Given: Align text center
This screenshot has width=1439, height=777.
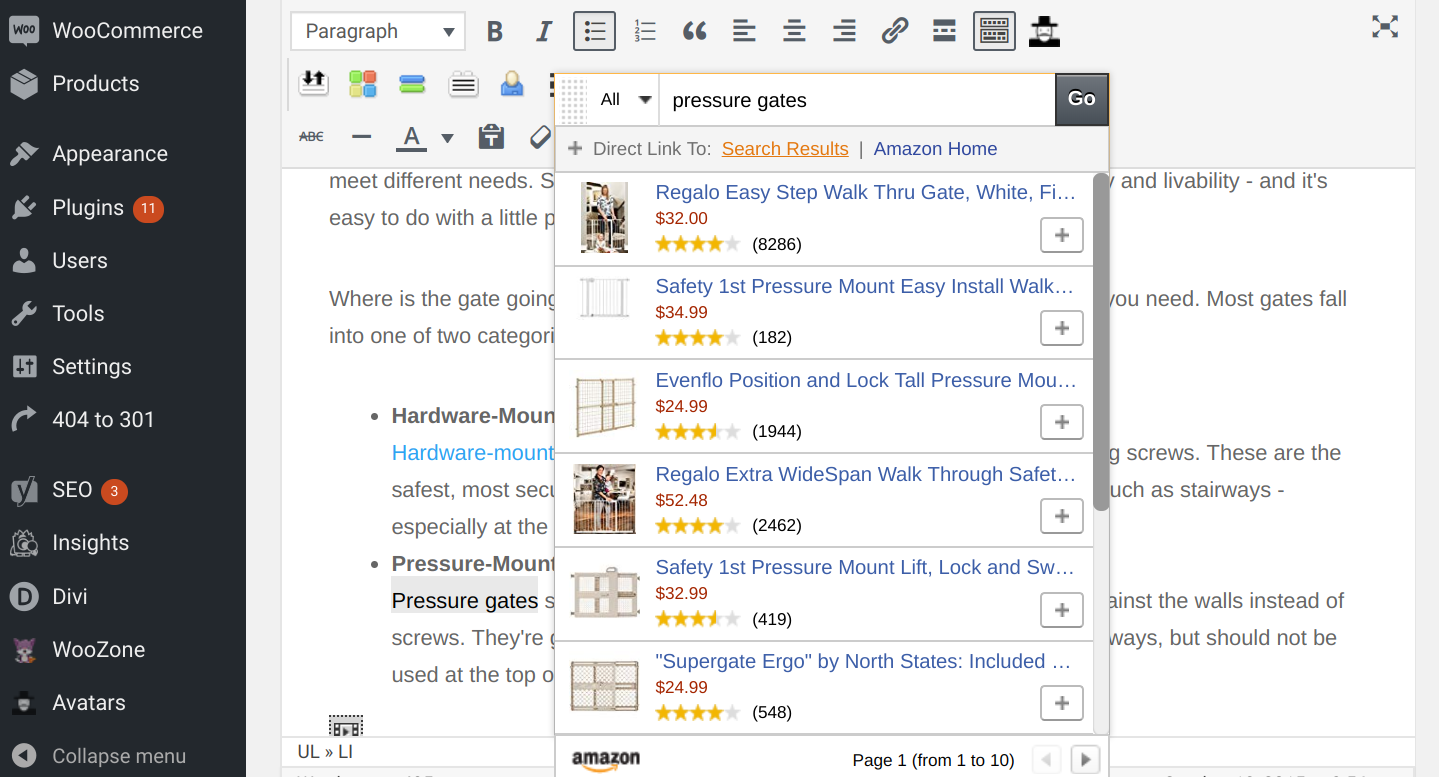Looking at the screenshot, I should [794, 32].
